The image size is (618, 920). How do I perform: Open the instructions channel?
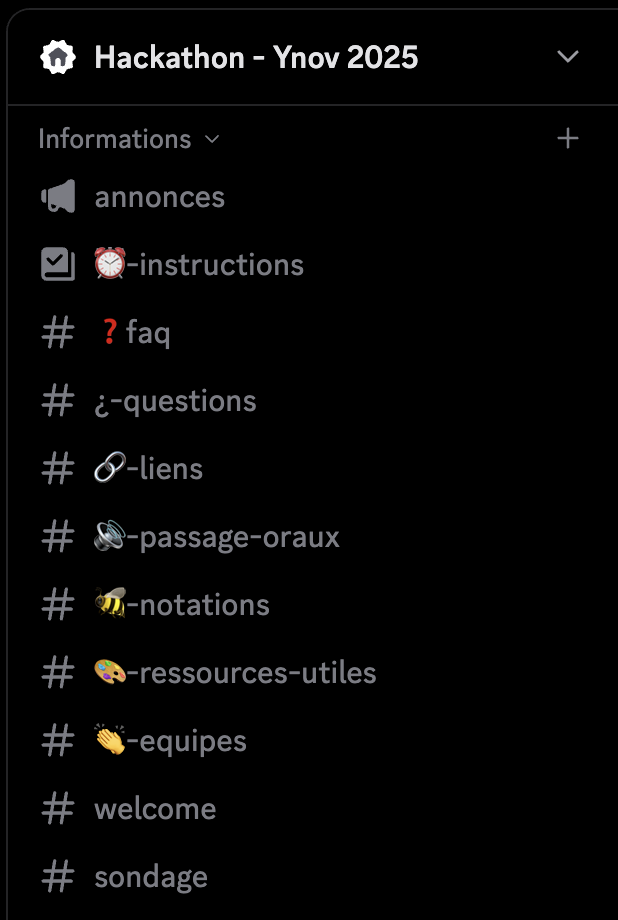click(198, 265)
